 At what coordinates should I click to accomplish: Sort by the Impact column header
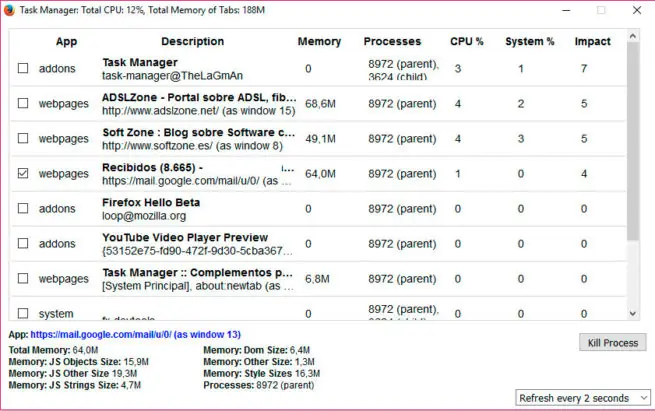[x=592, y=41]
